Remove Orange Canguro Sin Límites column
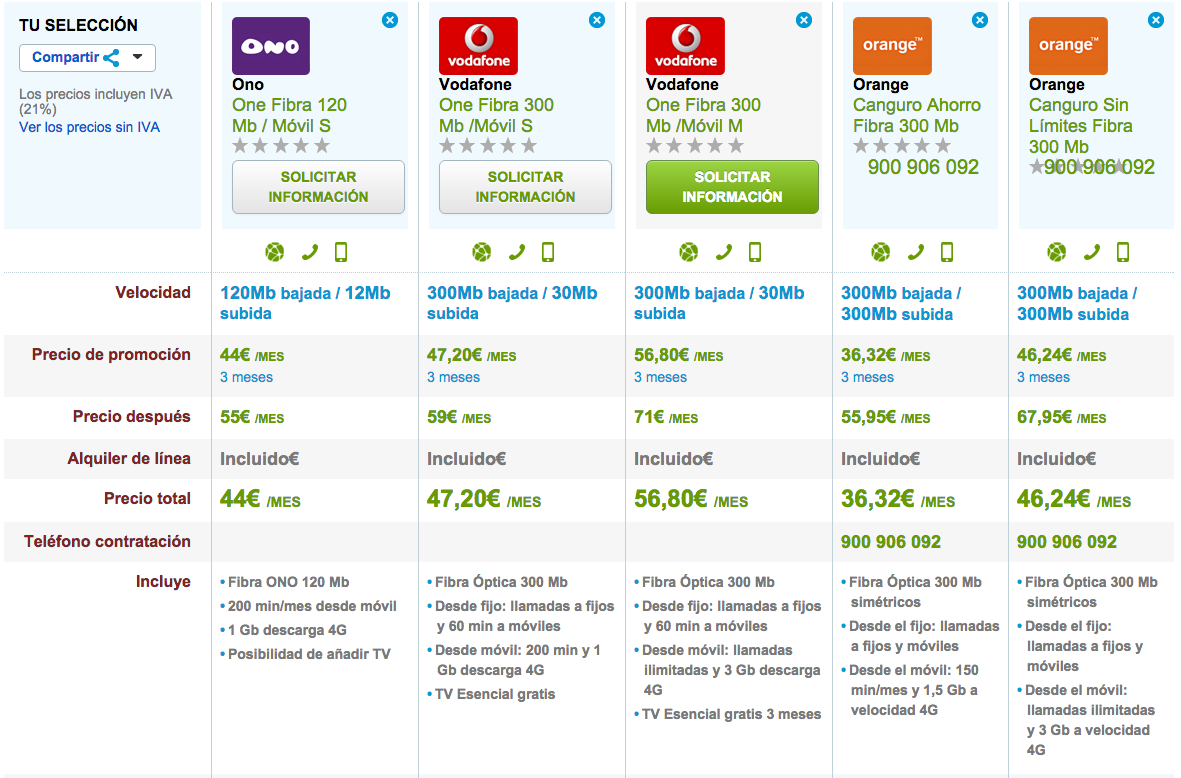 click(x=1155, y=20)
